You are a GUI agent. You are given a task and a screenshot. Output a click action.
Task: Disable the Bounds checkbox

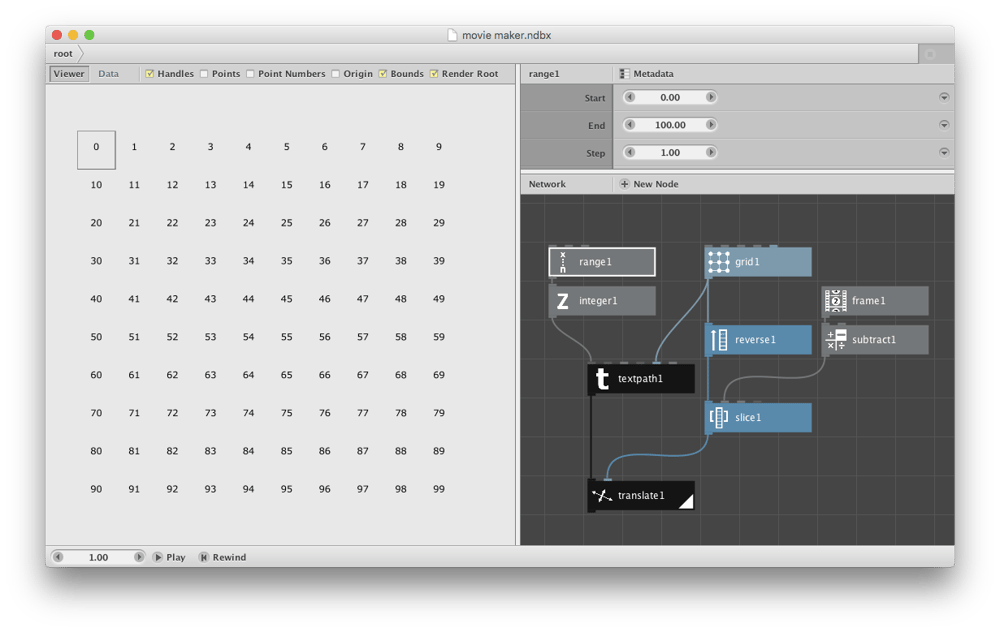click(383, 74)
